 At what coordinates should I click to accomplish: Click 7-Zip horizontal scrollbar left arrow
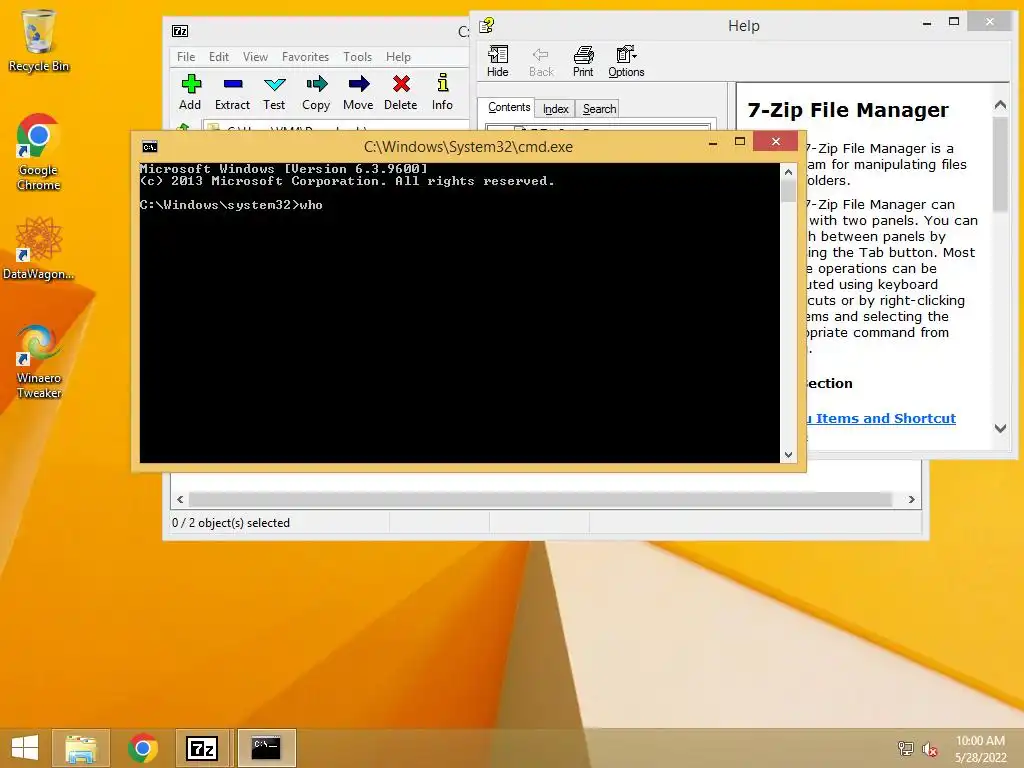pyautogui.click(x=180, y=500)
